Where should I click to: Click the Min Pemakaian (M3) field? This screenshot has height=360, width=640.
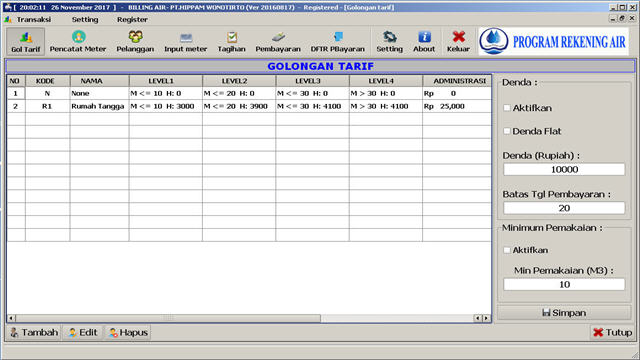pos(564,284)
